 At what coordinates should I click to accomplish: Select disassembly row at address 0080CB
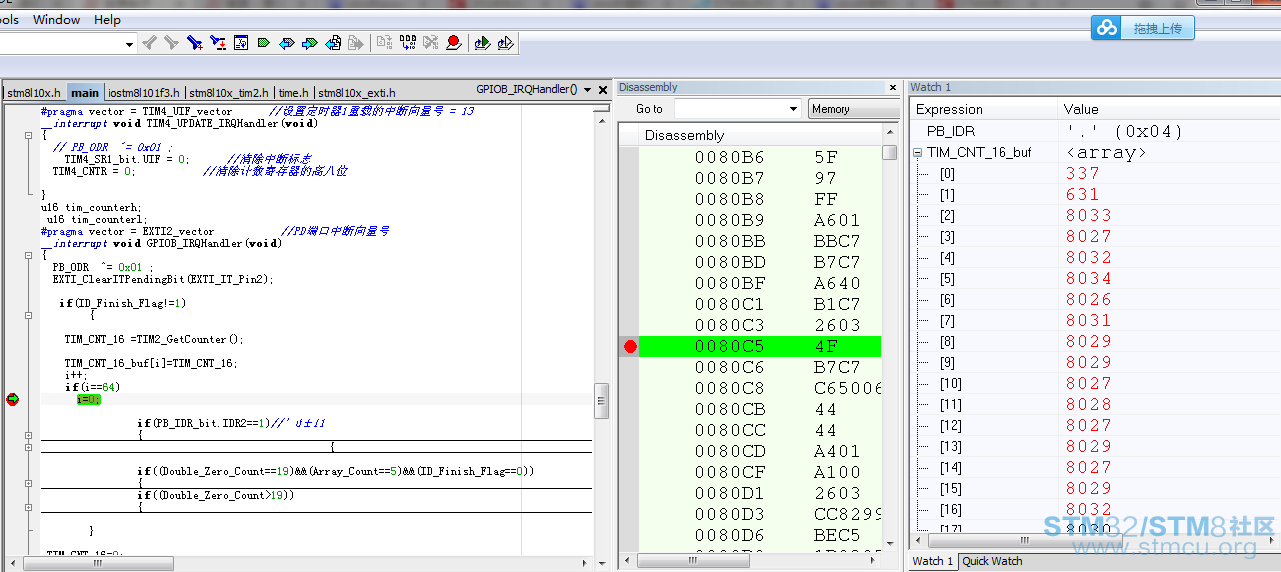click(x=760, y=409)
